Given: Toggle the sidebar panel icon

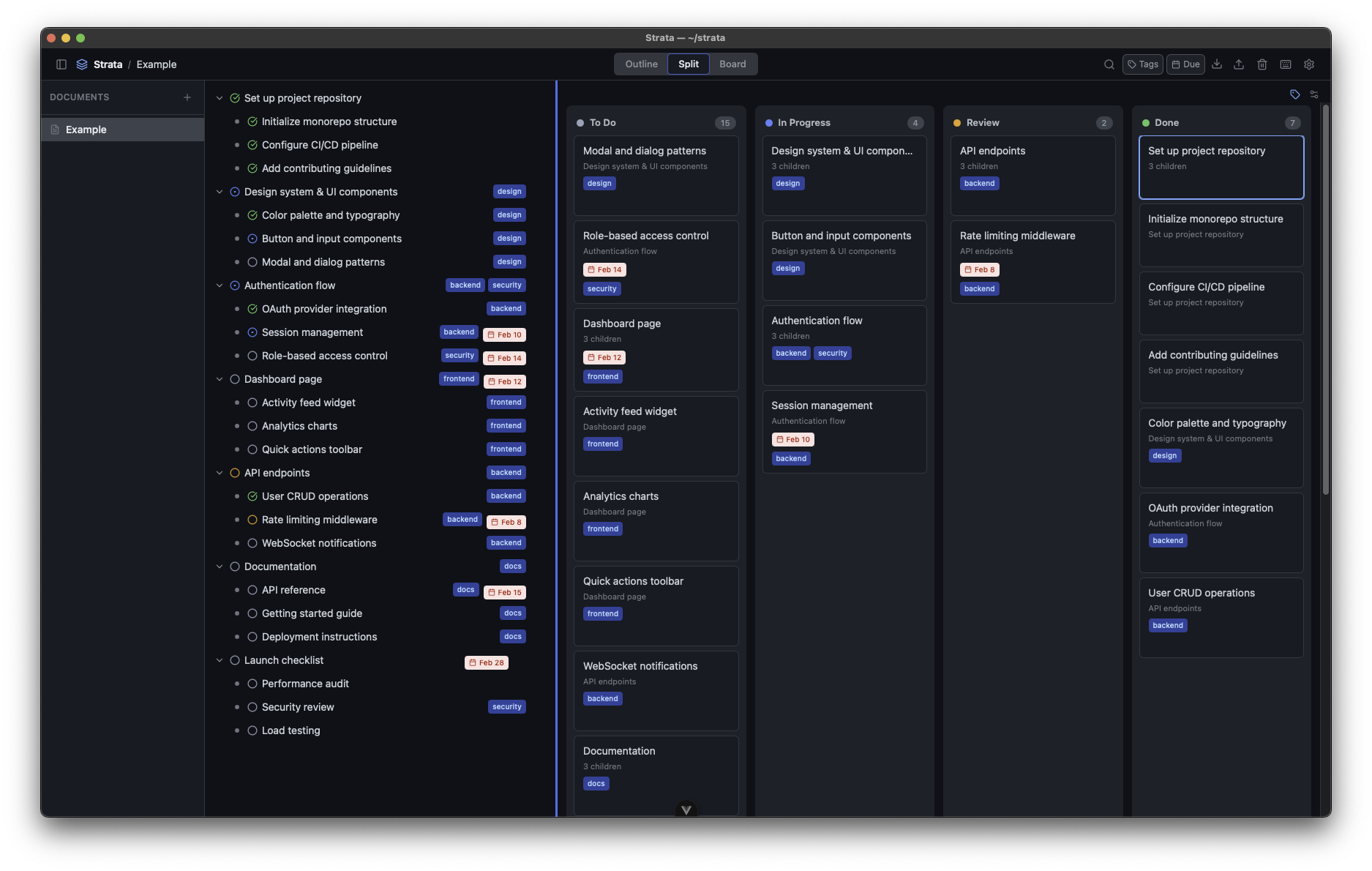Looking at the screenshot, I should click(61, 64).
